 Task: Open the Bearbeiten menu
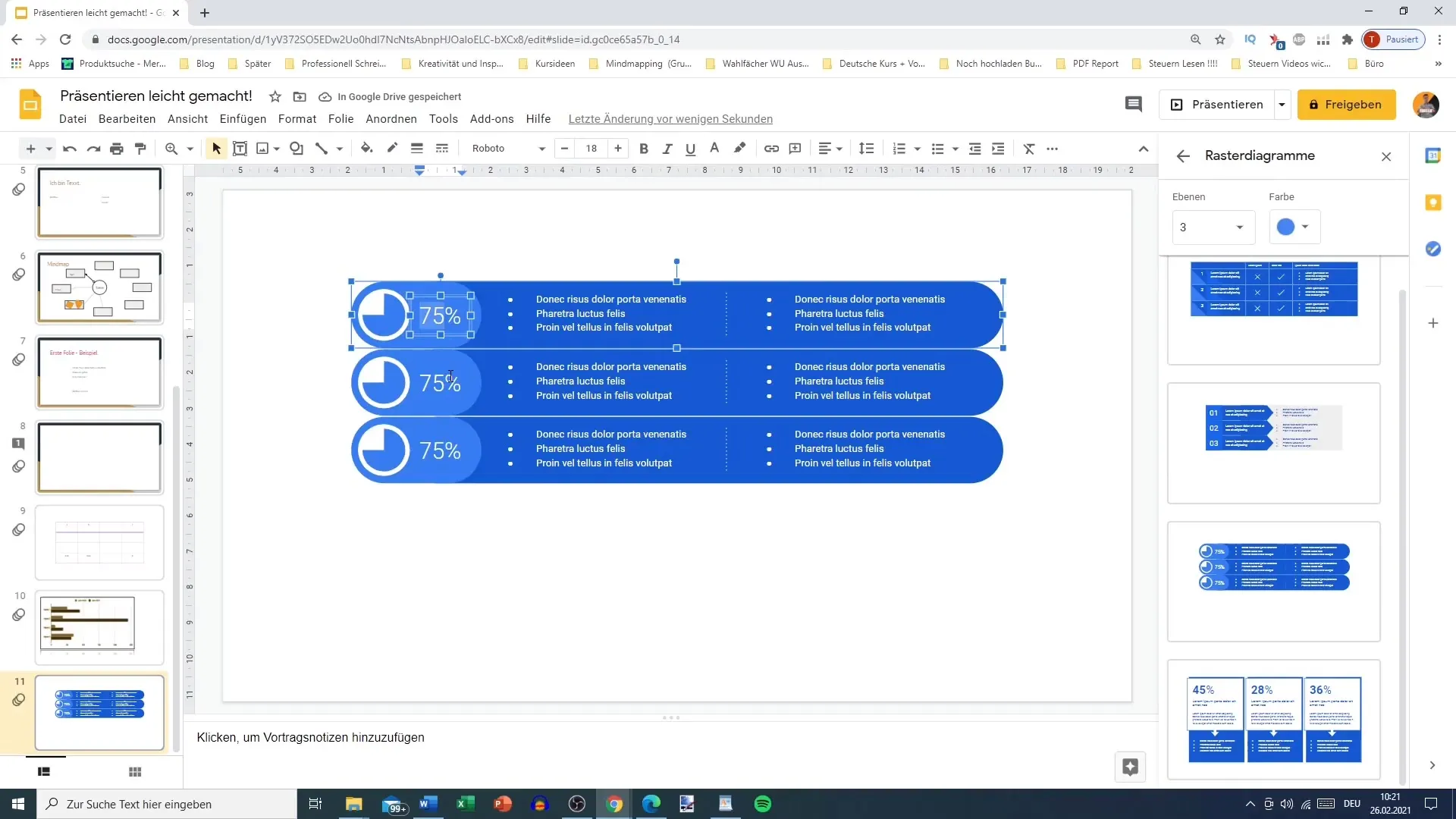(x=127, y=119)
